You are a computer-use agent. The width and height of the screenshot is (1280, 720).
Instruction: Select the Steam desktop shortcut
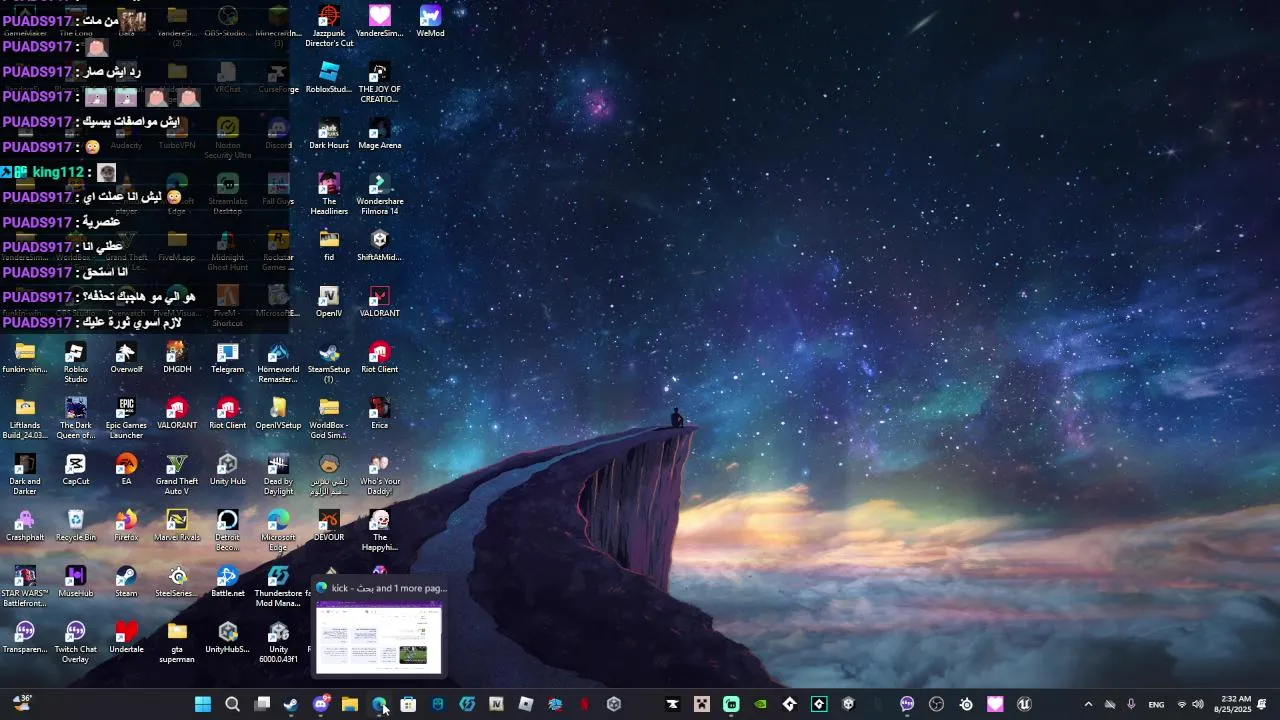(x=126, y=582)
